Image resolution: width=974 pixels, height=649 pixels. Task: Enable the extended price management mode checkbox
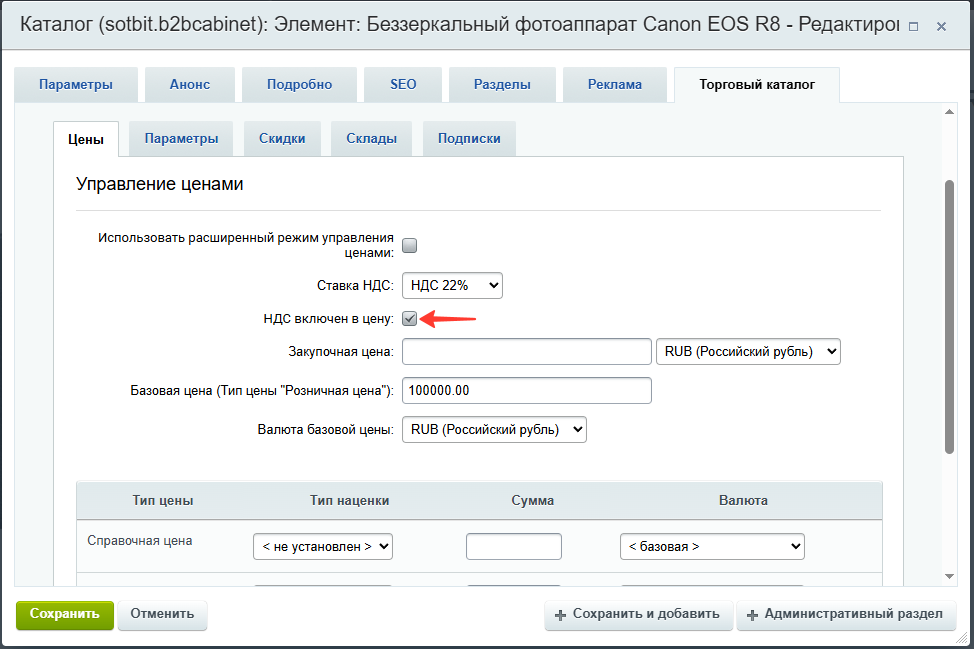pyautogui.click(x=409, y=245)
